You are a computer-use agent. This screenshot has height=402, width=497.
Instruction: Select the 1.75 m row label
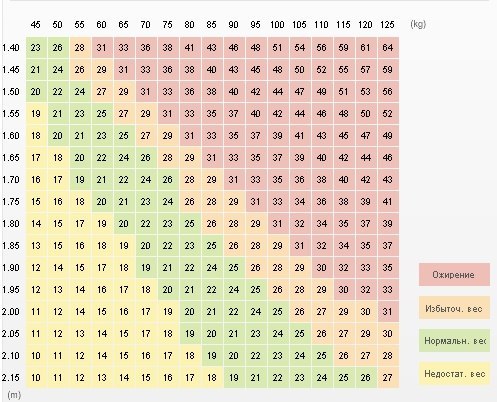[x=11, y=202]
